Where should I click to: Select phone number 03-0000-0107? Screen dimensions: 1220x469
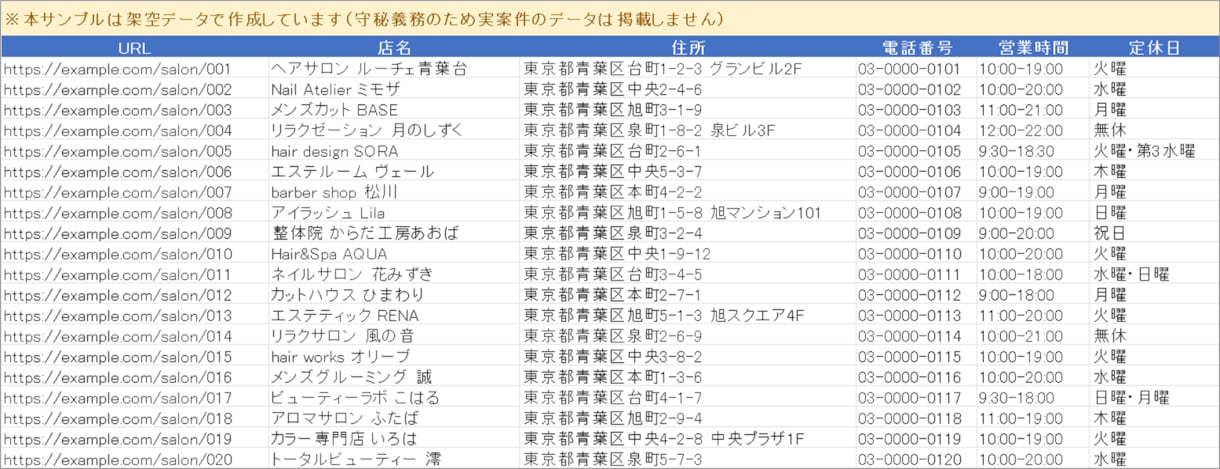click(915, 192)
